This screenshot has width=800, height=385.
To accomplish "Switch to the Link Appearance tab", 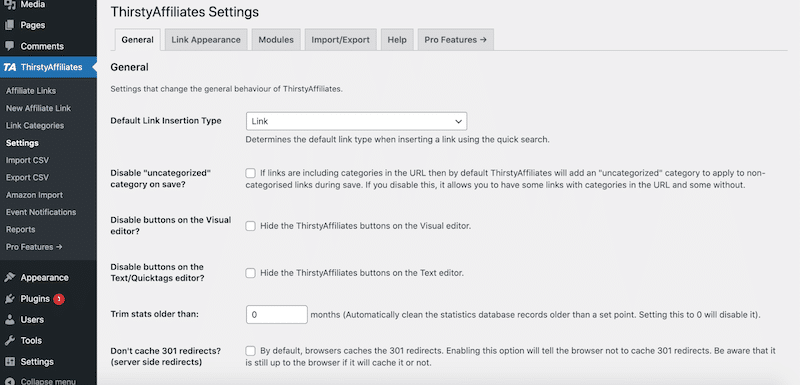I will pos(206,40).
